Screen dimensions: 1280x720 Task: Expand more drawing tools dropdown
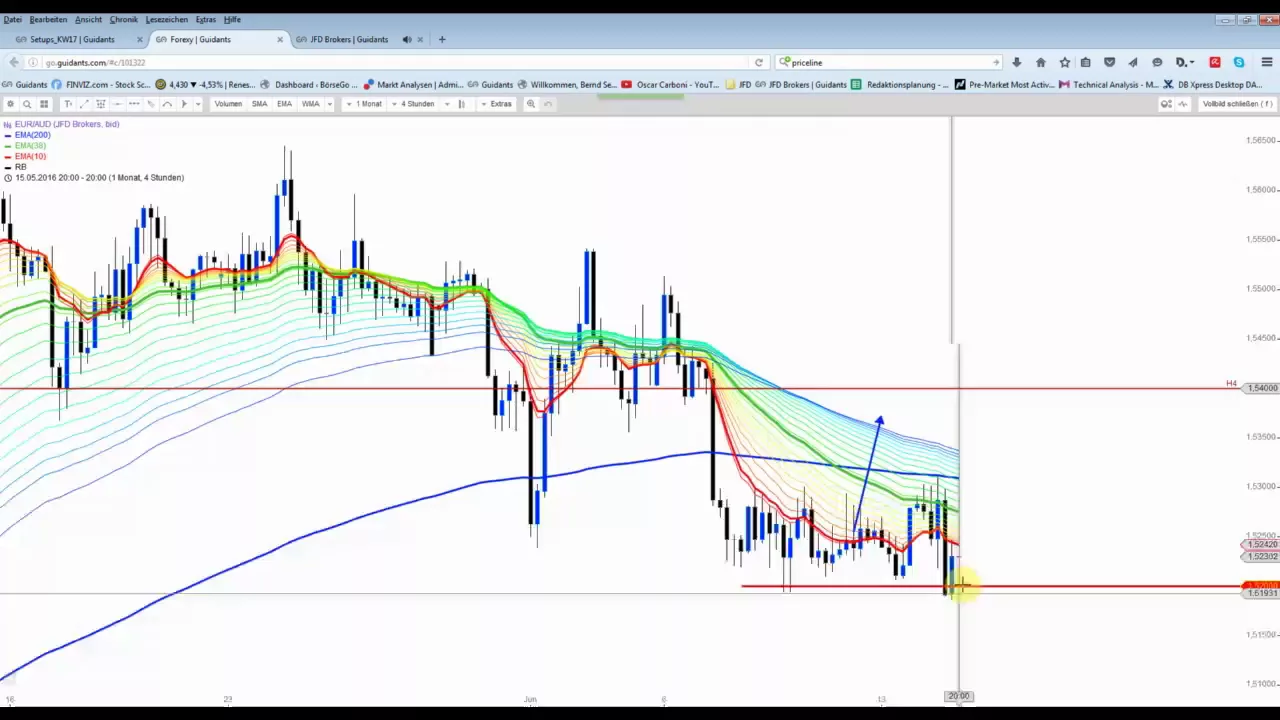pyautogui.click(x=198, y=104)
